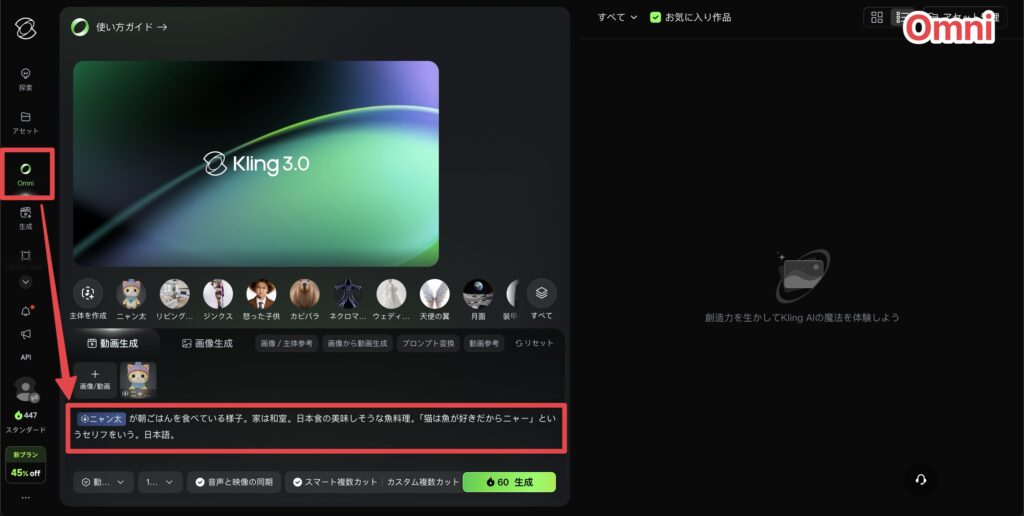
Task: Expand the sidebar chevron-down button
Action: (26, 282)
